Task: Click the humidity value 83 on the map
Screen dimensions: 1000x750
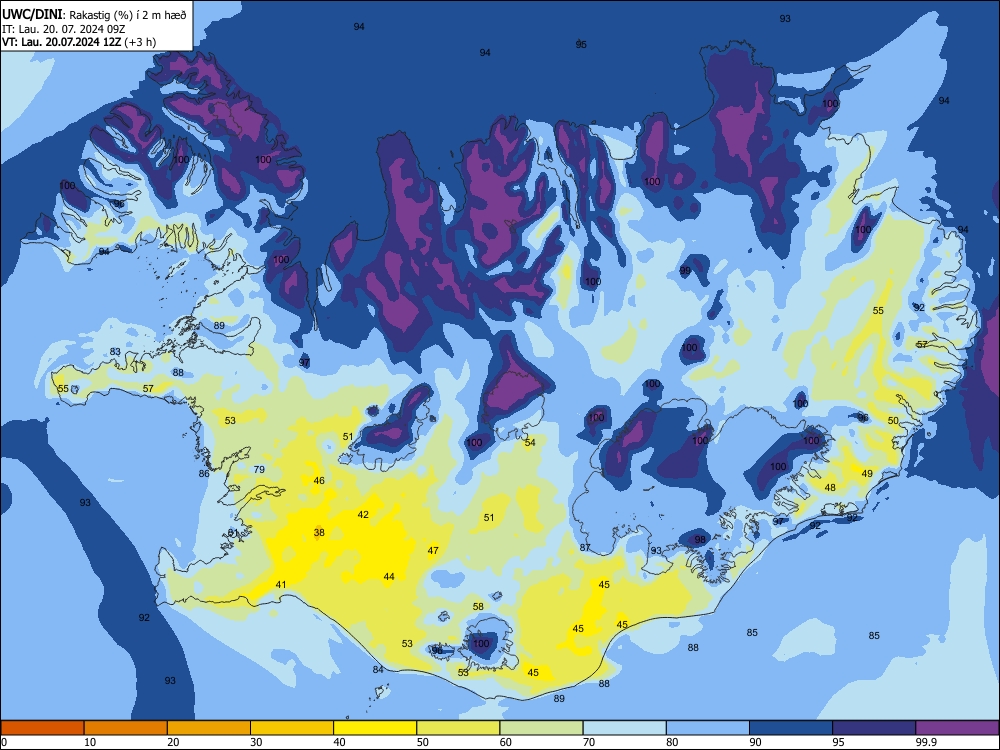Action: tap(115, 351)
